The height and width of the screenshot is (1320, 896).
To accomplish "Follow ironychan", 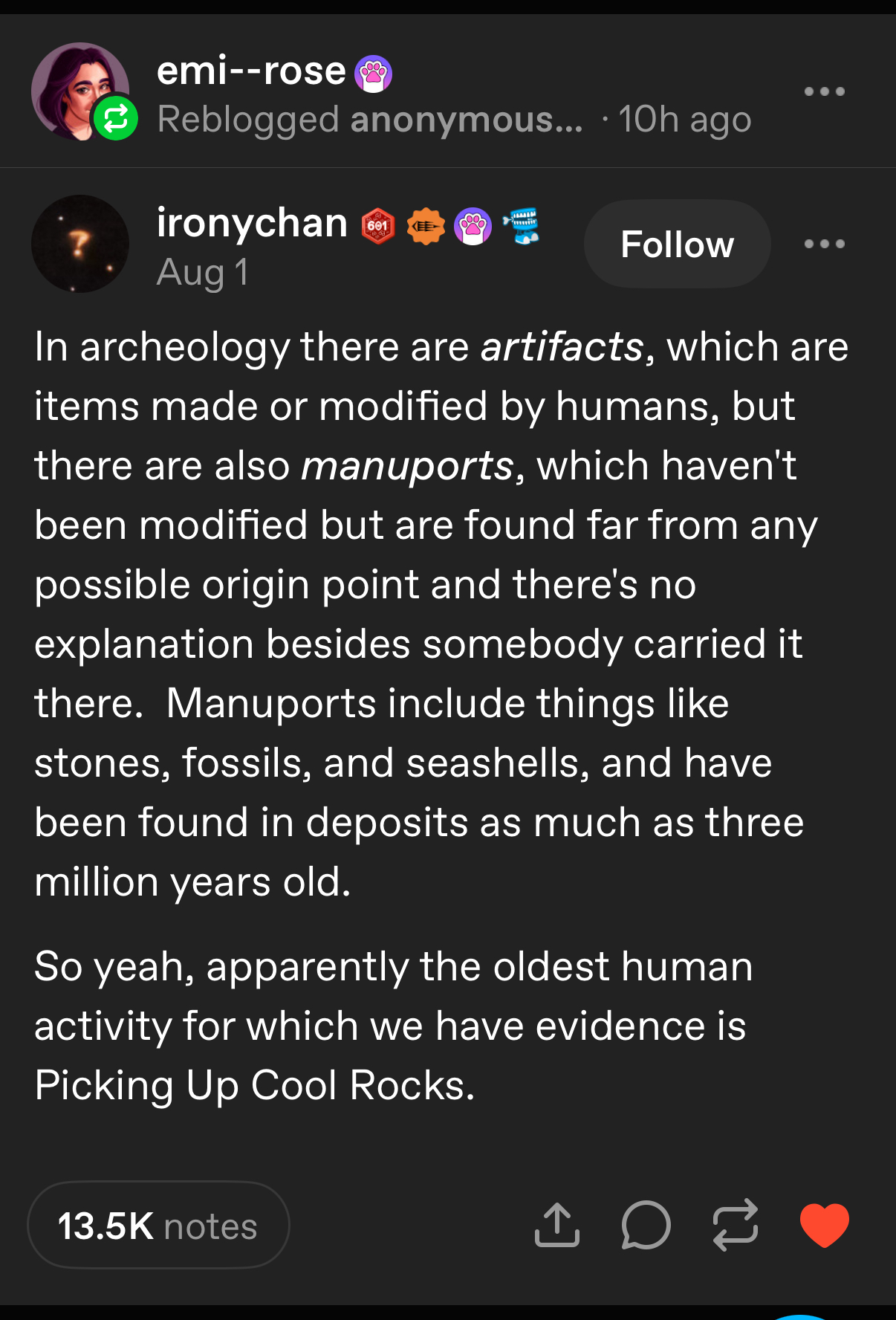I will (677, 244).
